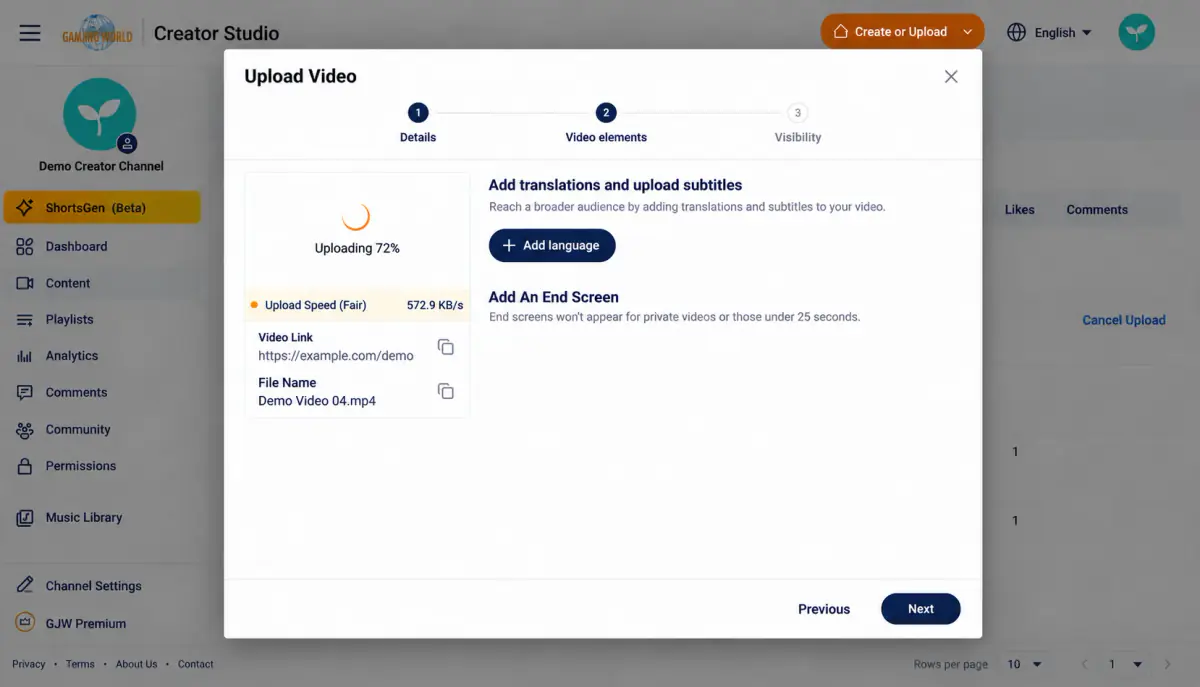Click the Comments column header

[x=1097, y=210]
